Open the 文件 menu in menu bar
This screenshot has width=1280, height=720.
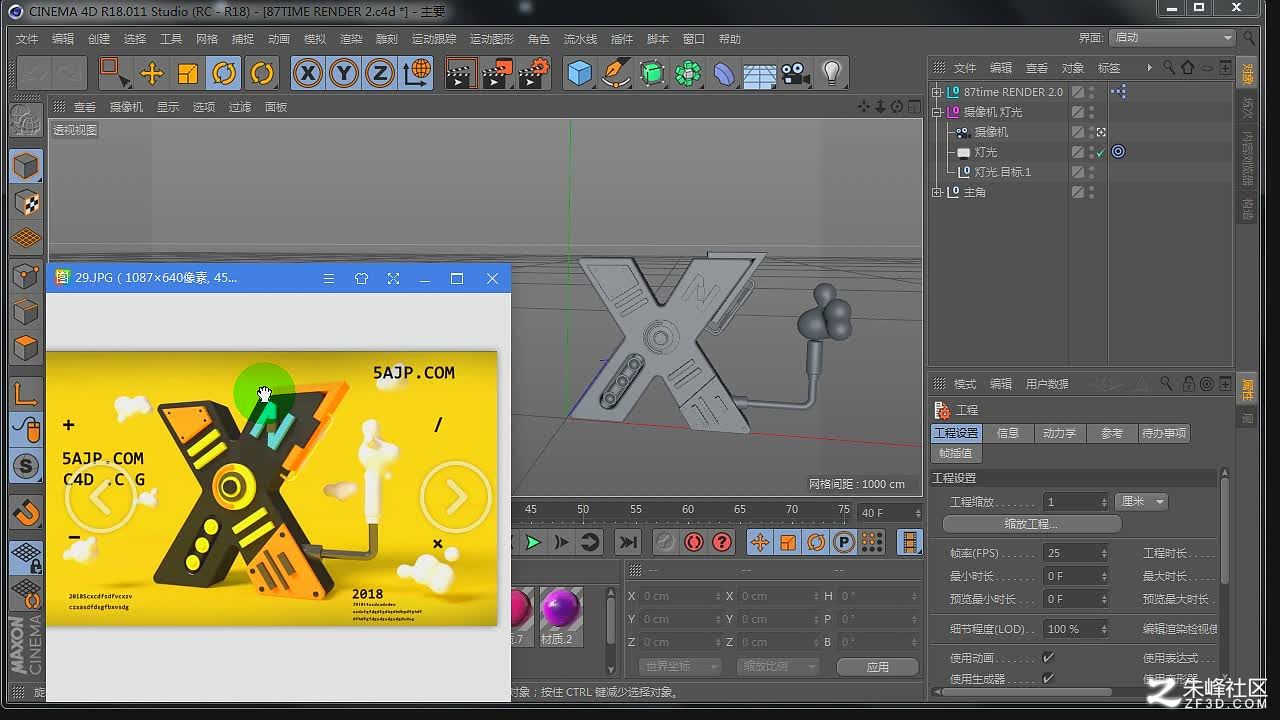coord(27,39)
